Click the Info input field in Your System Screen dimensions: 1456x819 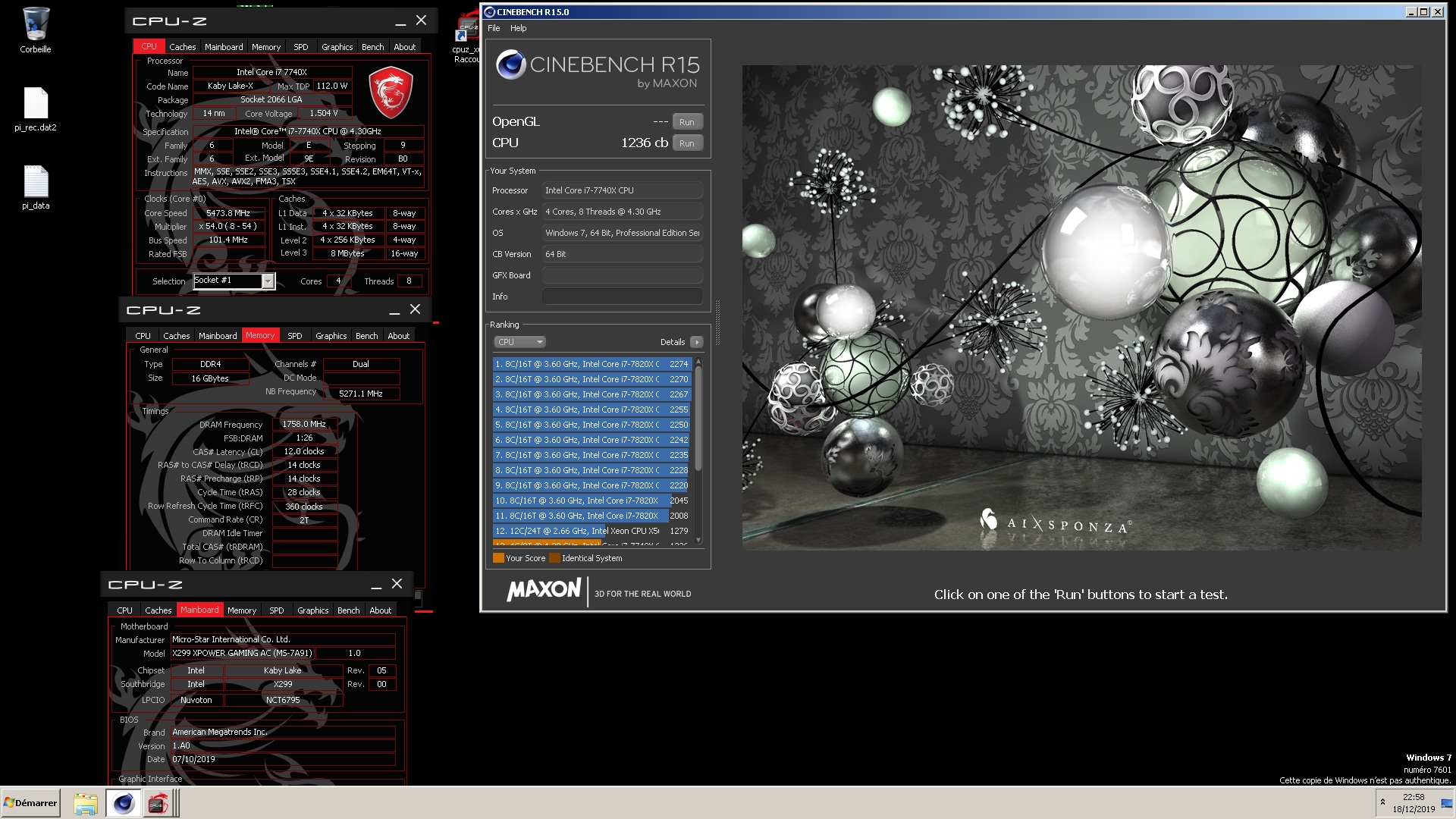click(x=622, y=297)
